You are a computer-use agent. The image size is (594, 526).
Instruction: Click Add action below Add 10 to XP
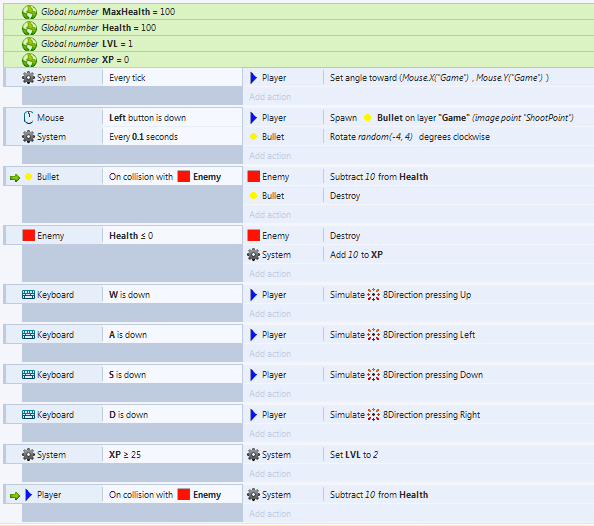[x=270, y=274]
